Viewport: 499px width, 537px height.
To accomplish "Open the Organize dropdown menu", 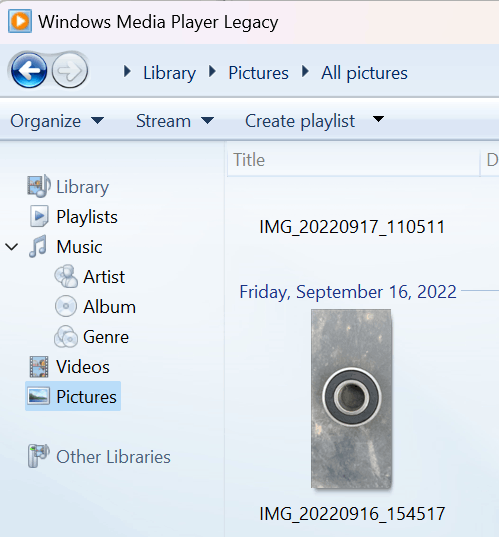I will tap(57, 121).
